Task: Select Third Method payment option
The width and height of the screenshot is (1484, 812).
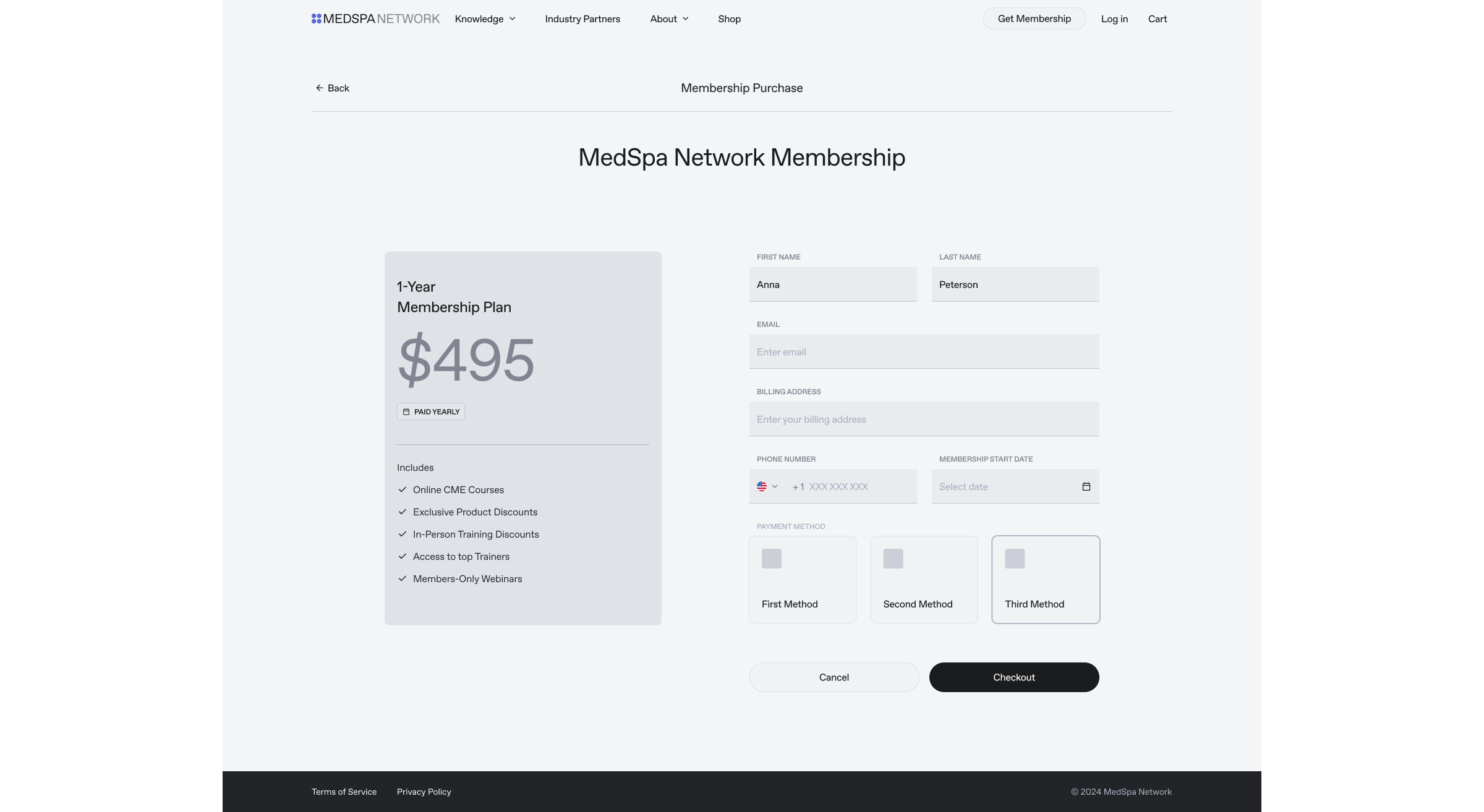Action: (x=1046, y=580)
